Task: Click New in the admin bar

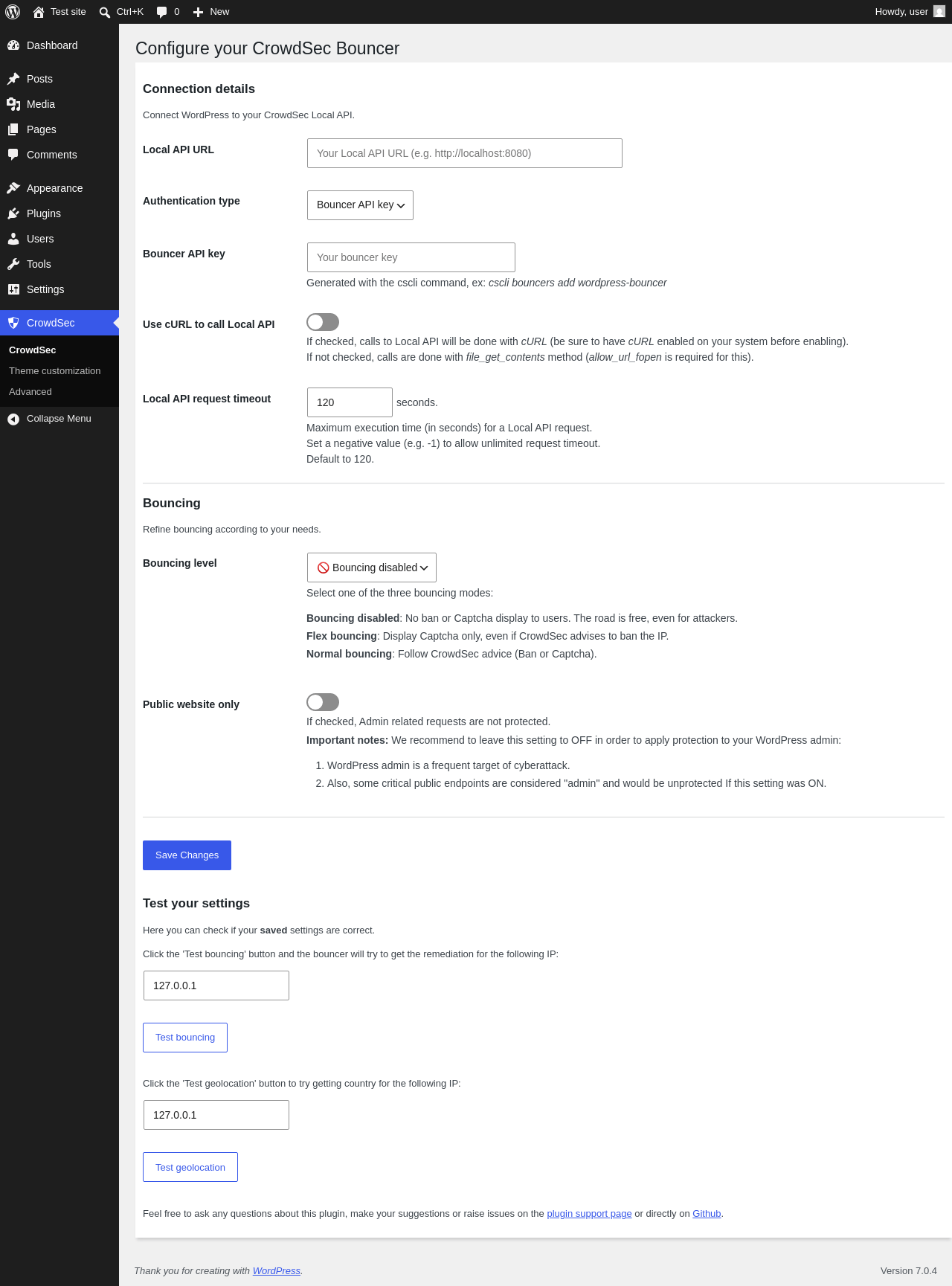Action: click(219, 12)
